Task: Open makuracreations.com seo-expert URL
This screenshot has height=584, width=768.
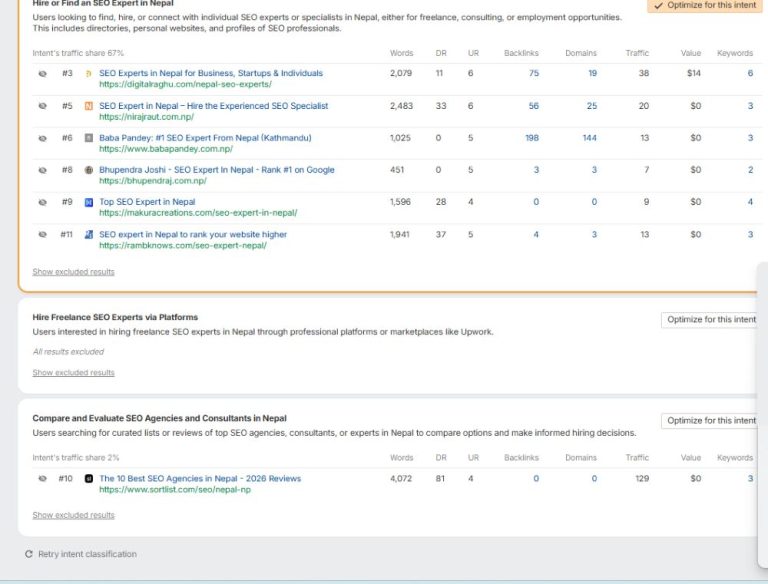Action: [198, 213]
